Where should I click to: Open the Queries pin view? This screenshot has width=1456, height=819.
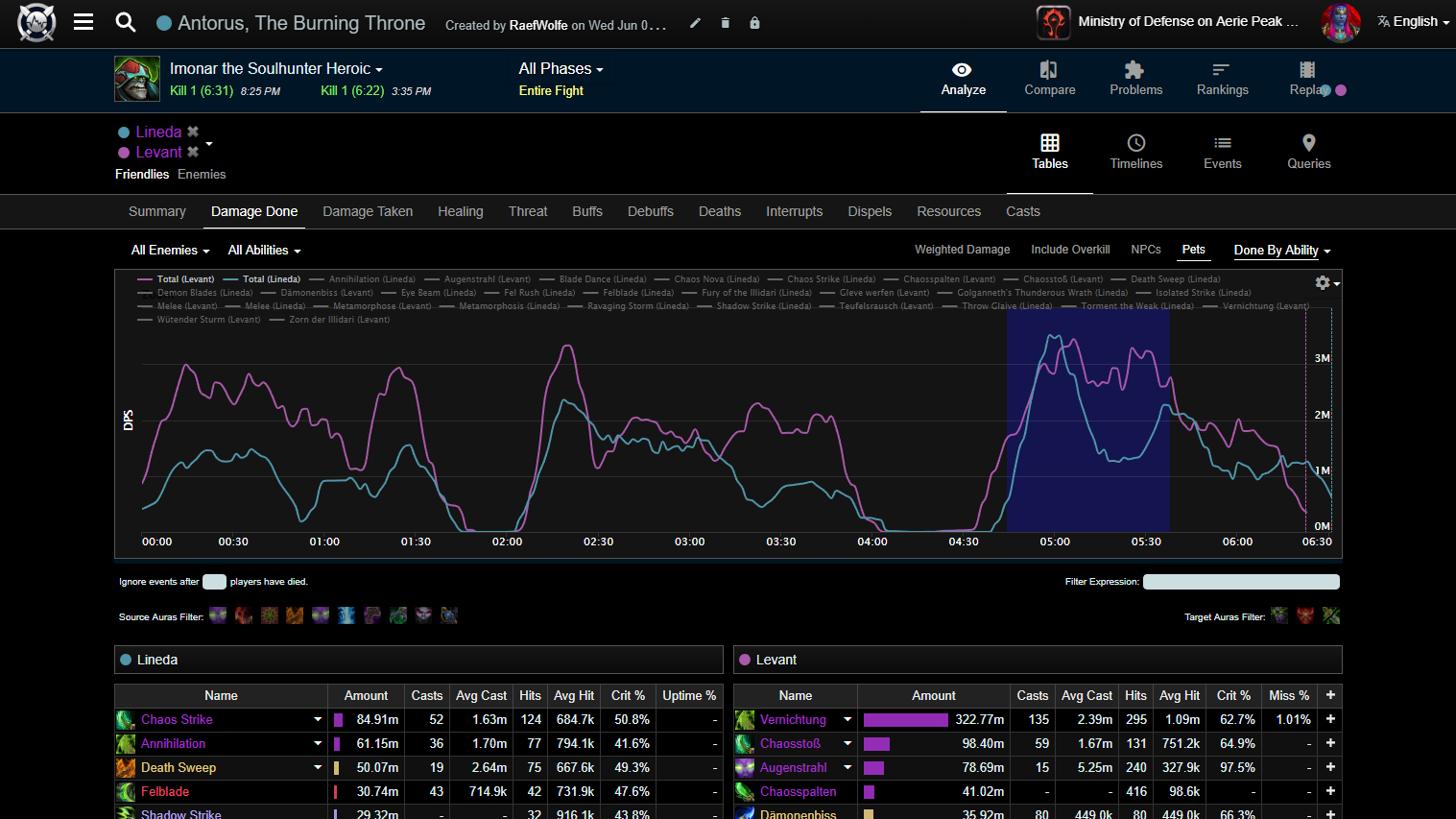pyautogui.click(x=1308, y=152)
